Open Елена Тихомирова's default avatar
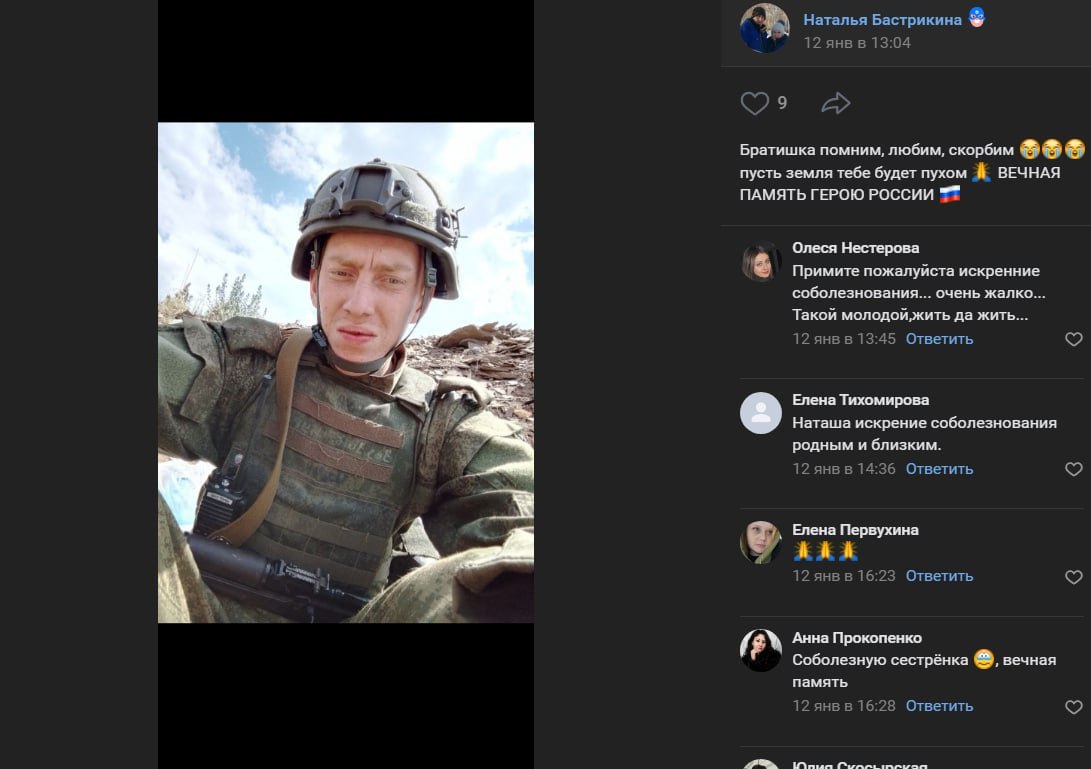This screenshot has width=1091, height=769. [760, 413]
